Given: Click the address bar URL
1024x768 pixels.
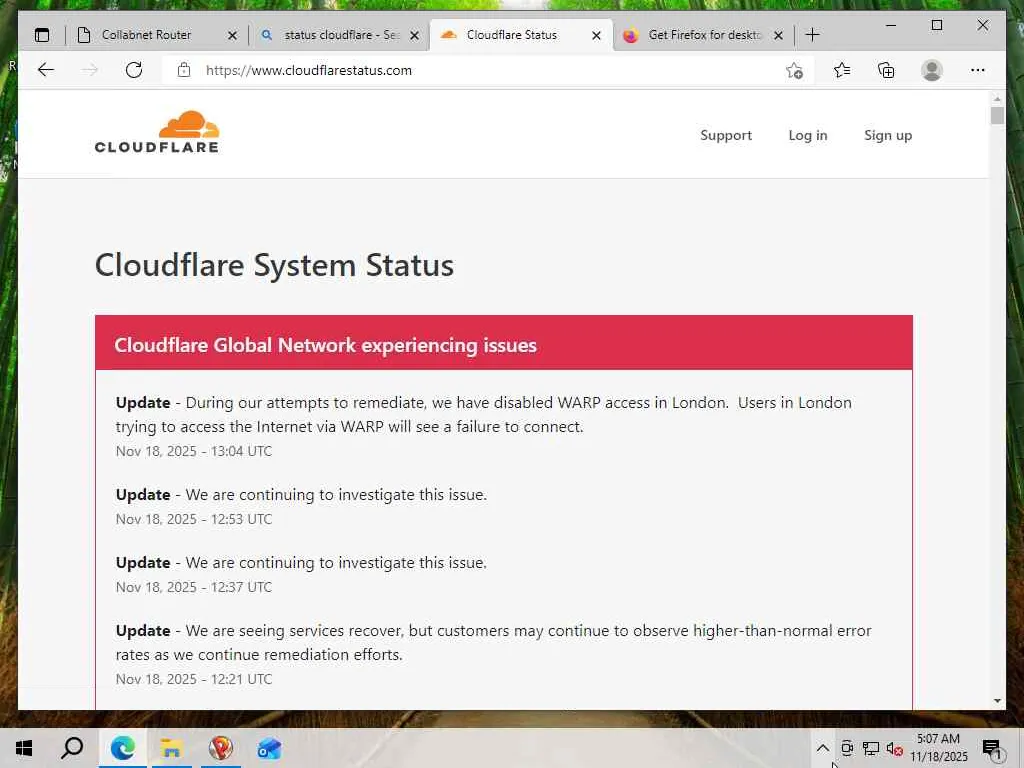Looking at the screenshot, I should click(308, 71).
